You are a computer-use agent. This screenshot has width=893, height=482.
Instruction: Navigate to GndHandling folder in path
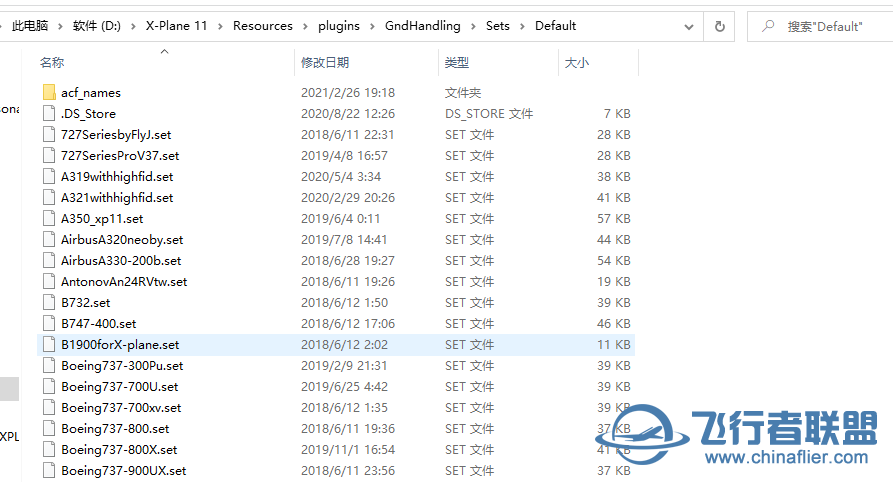(423, 26)
